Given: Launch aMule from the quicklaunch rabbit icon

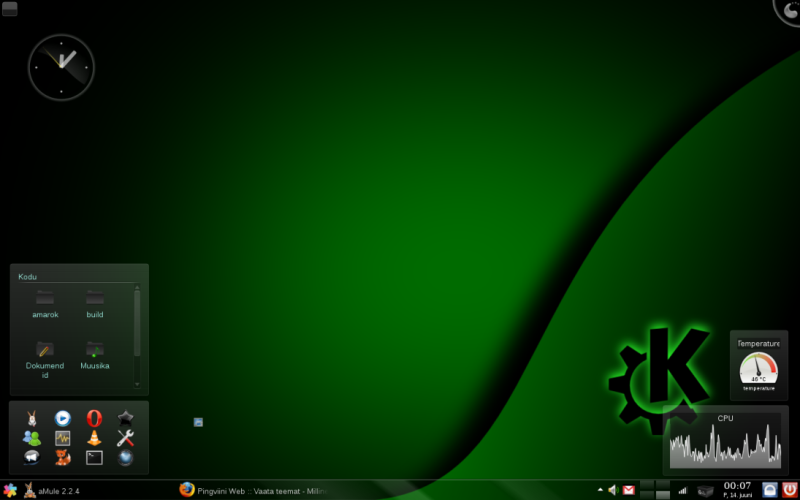Looking at the screenshot, I should tap(32, 418).
